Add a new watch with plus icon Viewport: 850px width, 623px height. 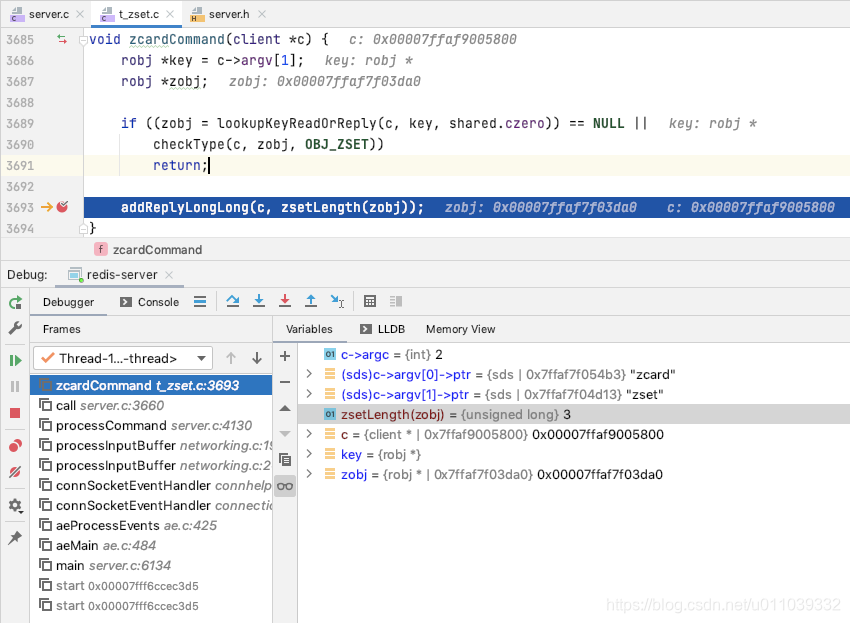[x=285, y=356]
